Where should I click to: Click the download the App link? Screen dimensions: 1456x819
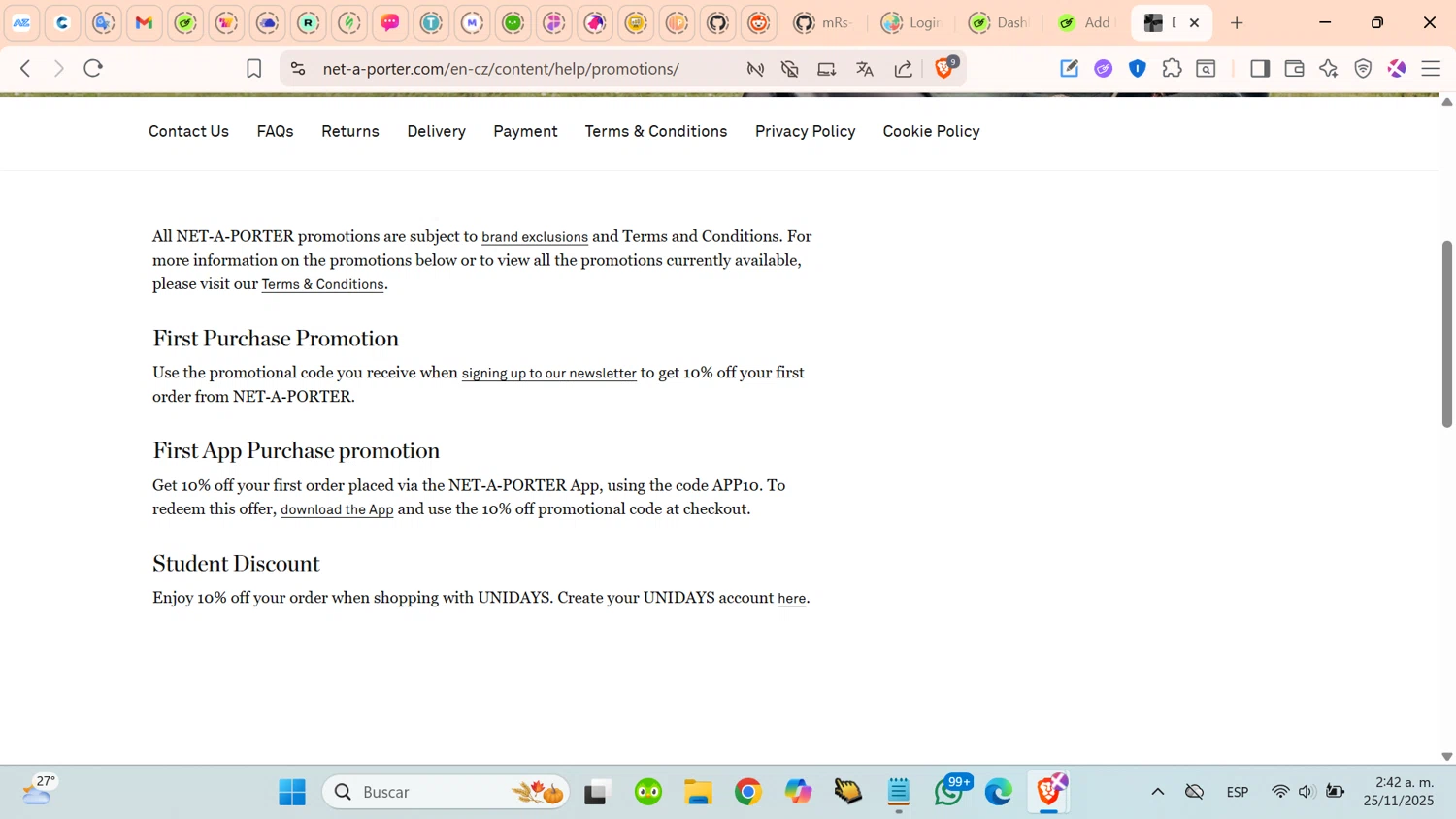[337, 509]
